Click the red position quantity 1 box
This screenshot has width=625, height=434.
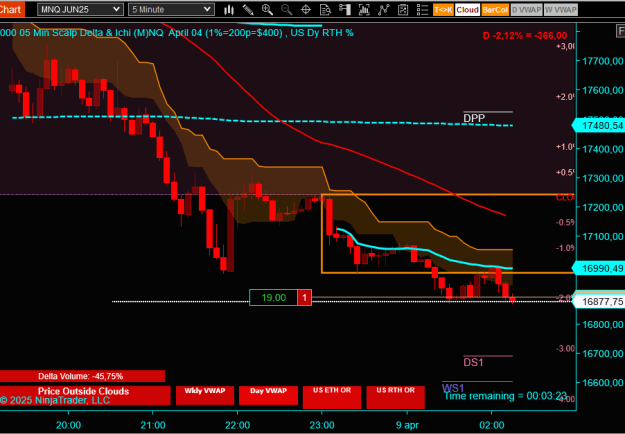tap(305, 297)
